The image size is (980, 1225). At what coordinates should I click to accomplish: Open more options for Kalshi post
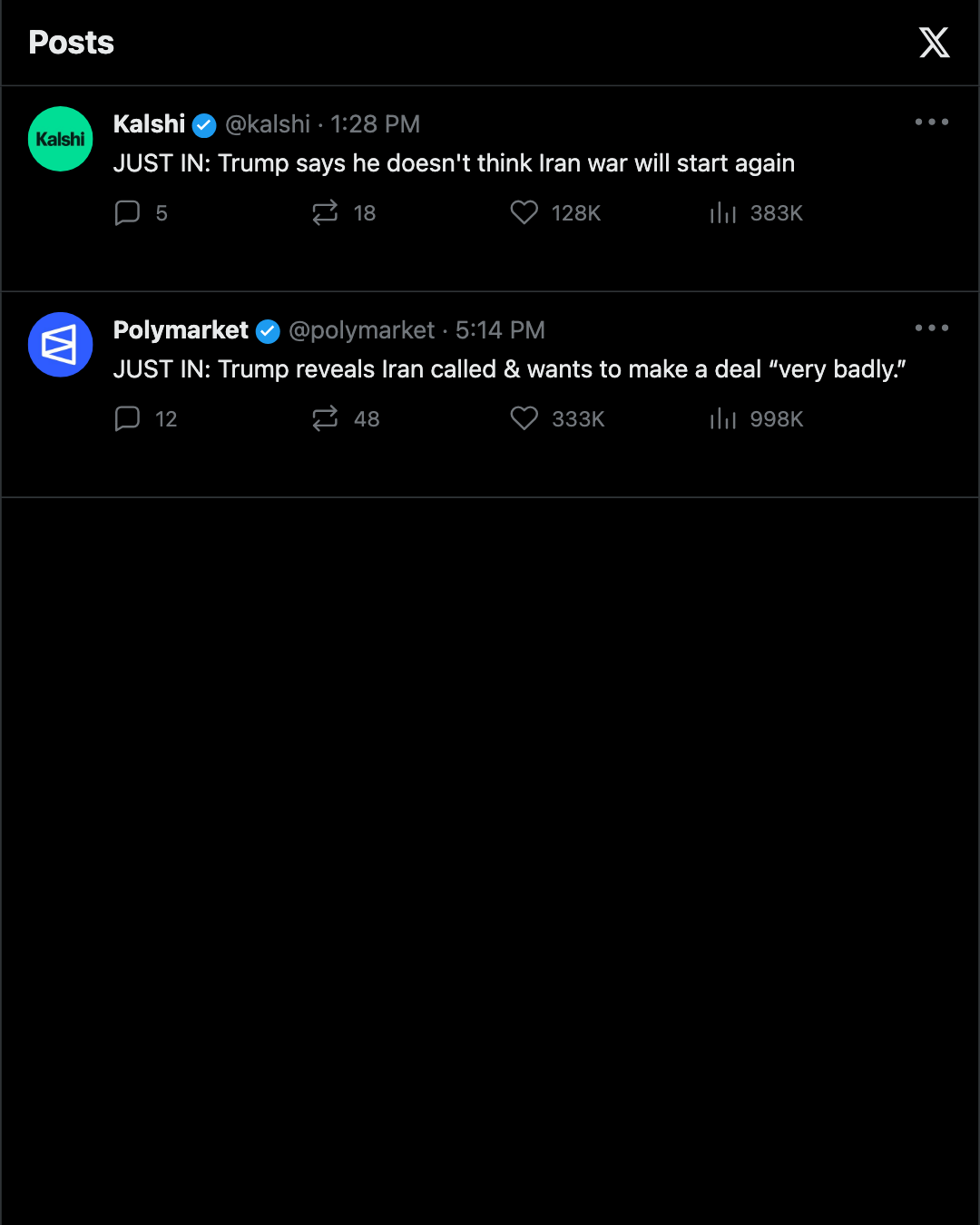pos(932,122)
